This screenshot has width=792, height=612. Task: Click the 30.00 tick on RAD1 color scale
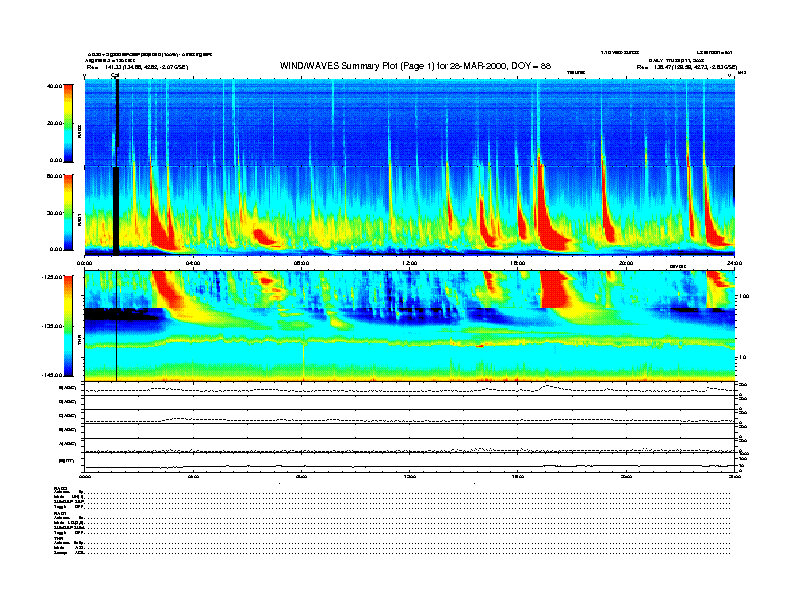click(x=55, y=213)
